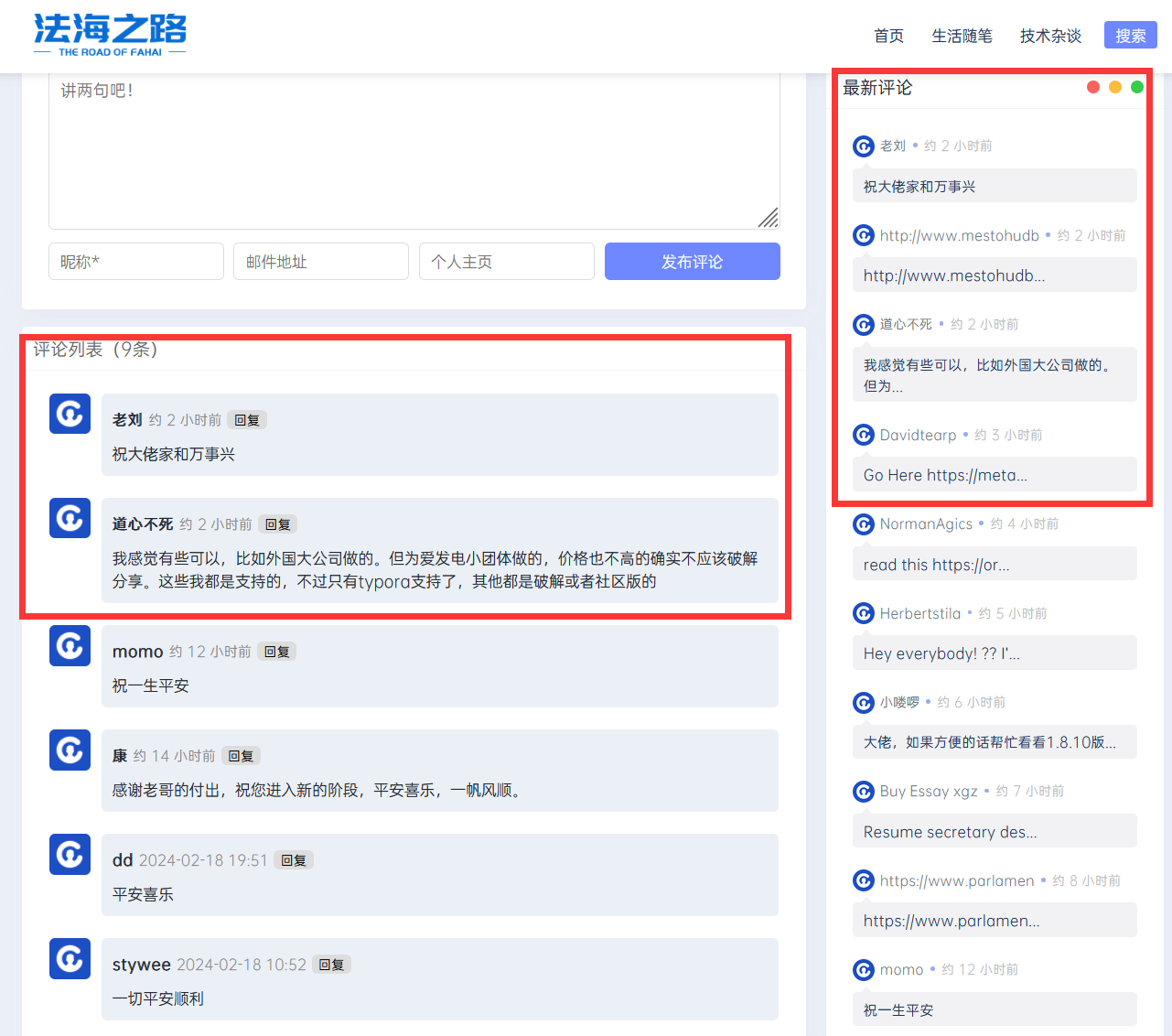This screenshot has width=1172, height=1036.
Task: Click the red dot in 最新评论 panel
Action: pyautogui.click(x=1092, y=86)
